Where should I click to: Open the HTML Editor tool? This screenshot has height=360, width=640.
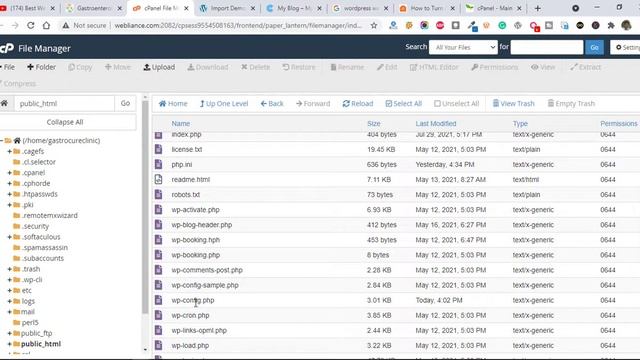(x=434, y=67)
